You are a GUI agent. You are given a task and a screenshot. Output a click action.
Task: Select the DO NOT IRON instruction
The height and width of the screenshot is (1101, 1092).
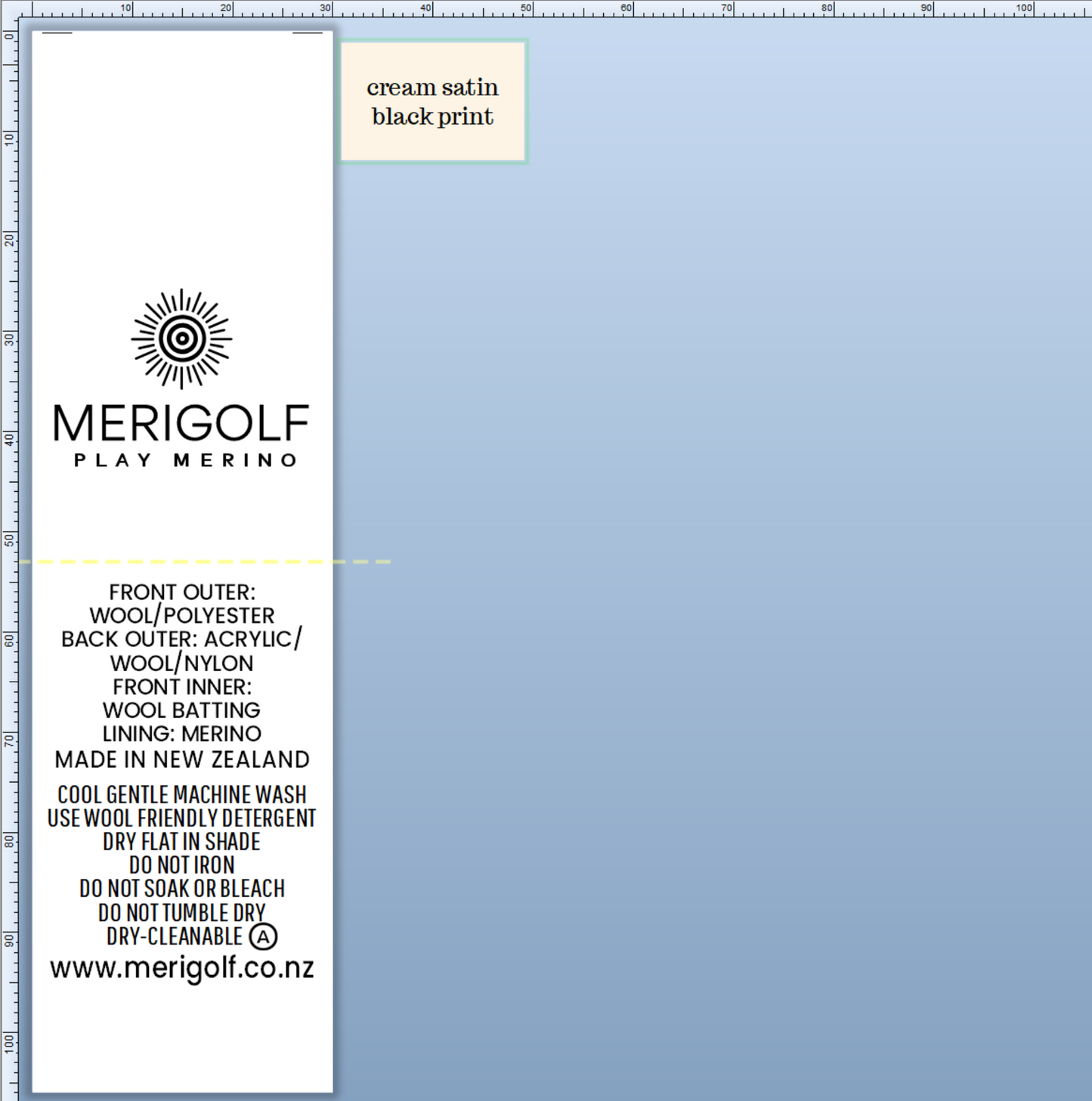tap(181, 865)
